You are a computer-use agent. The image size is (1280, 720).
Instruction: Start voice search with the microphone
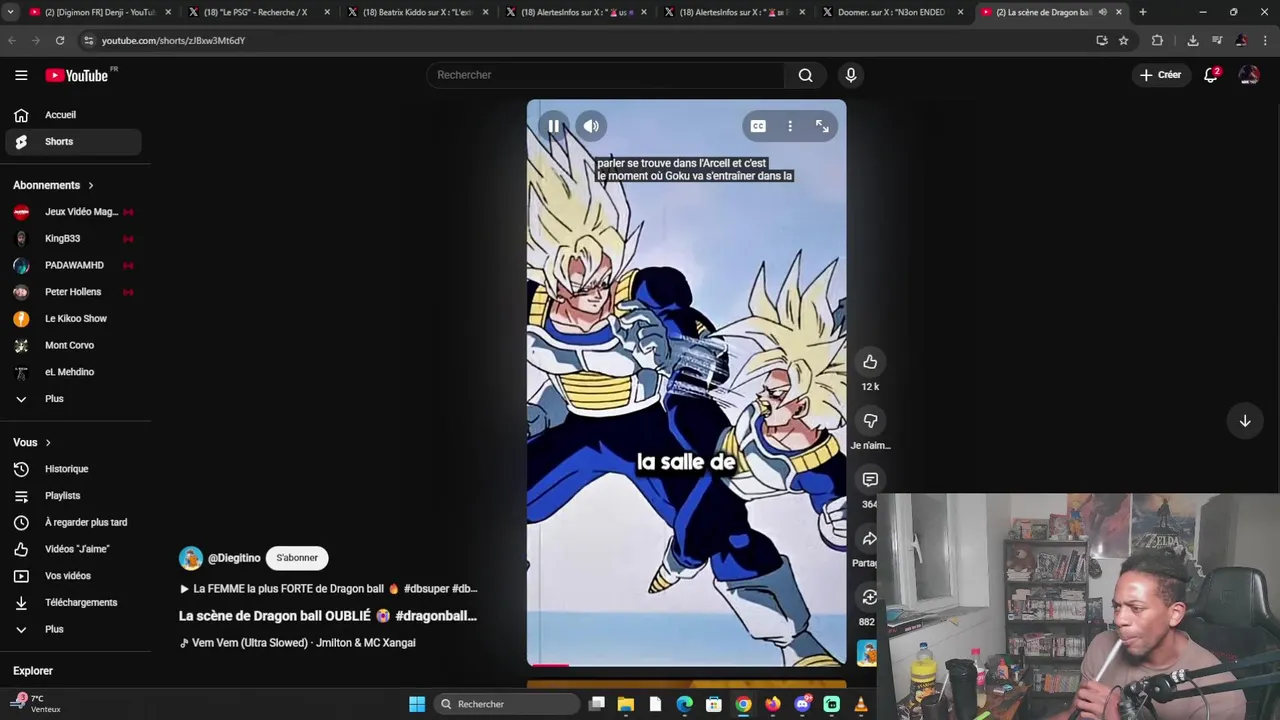coord(851,75)
